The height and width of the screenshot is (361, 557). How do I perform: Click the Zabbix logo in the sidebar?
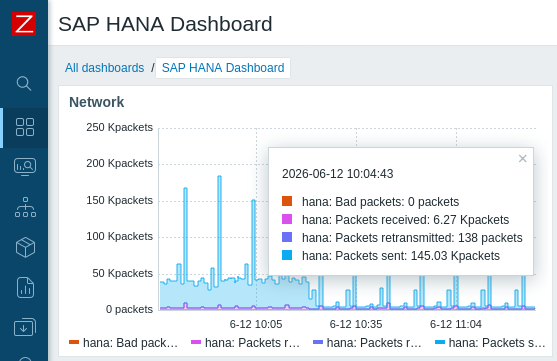point(24,24)
